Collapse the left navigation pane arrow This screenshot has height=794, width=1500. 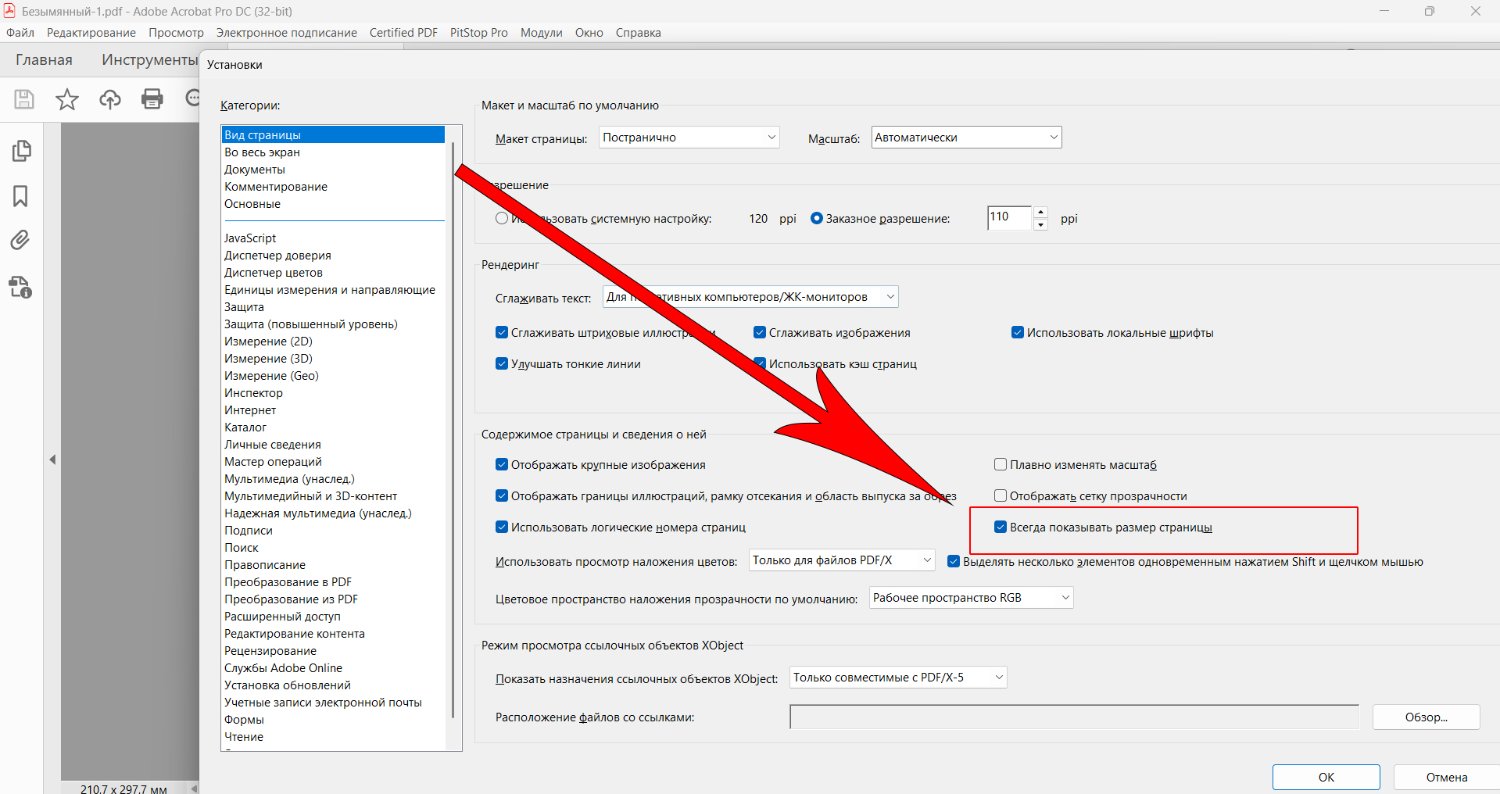pos(52,459)
